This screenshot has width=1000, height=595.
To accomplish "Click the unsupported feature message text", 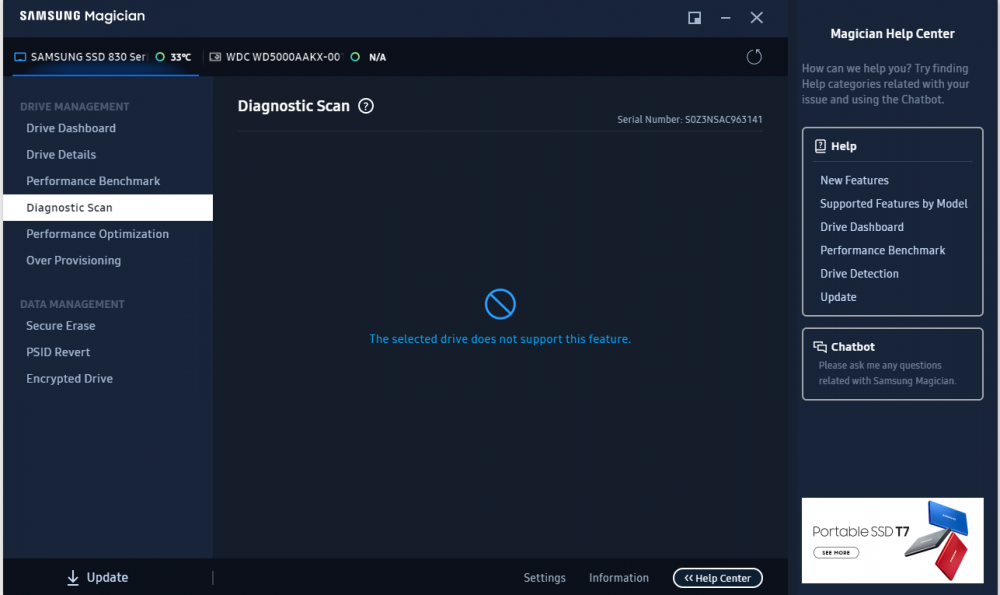I will 500,339.
